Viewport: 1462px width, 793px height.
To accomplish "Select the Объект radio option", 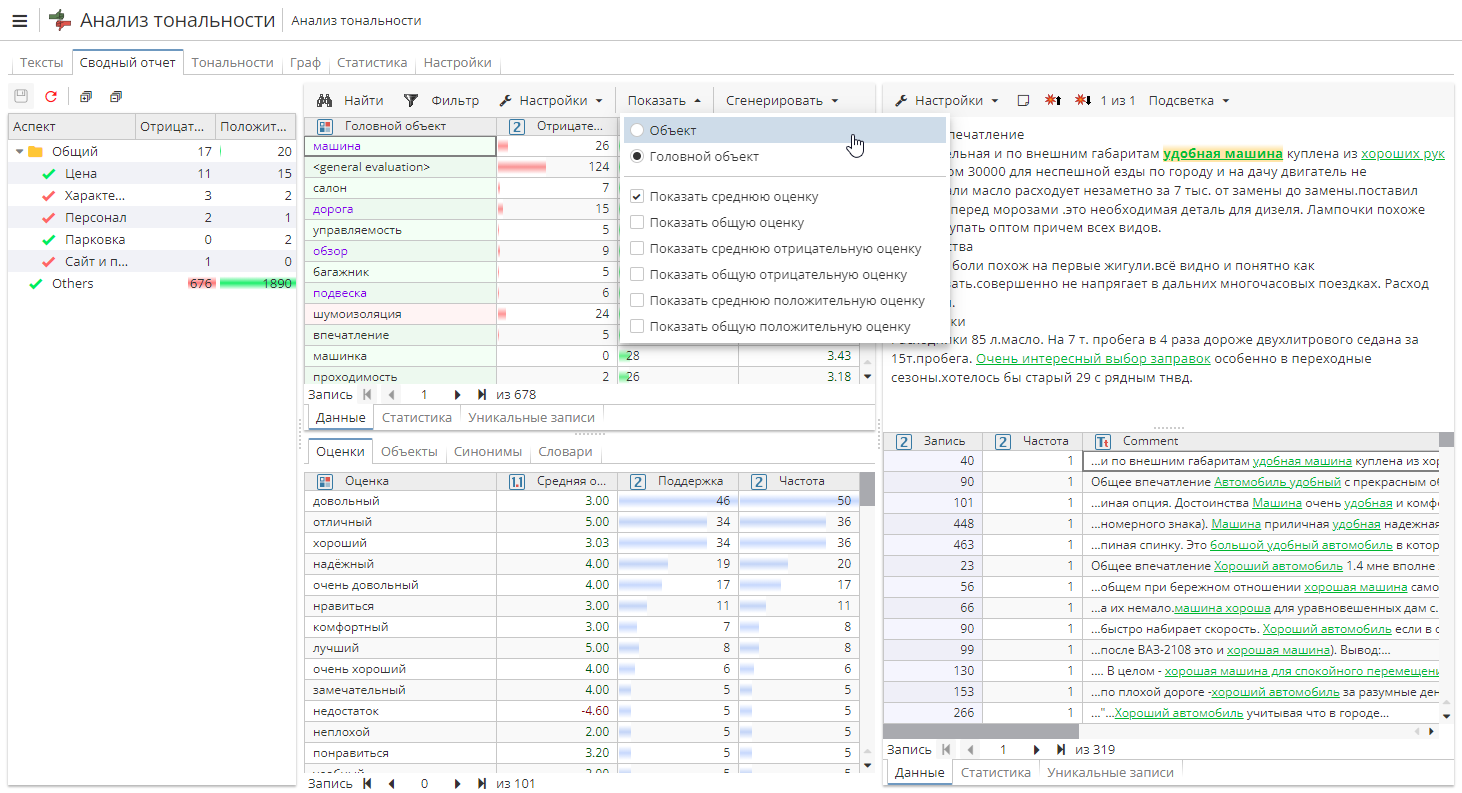I will pos(637,130).
